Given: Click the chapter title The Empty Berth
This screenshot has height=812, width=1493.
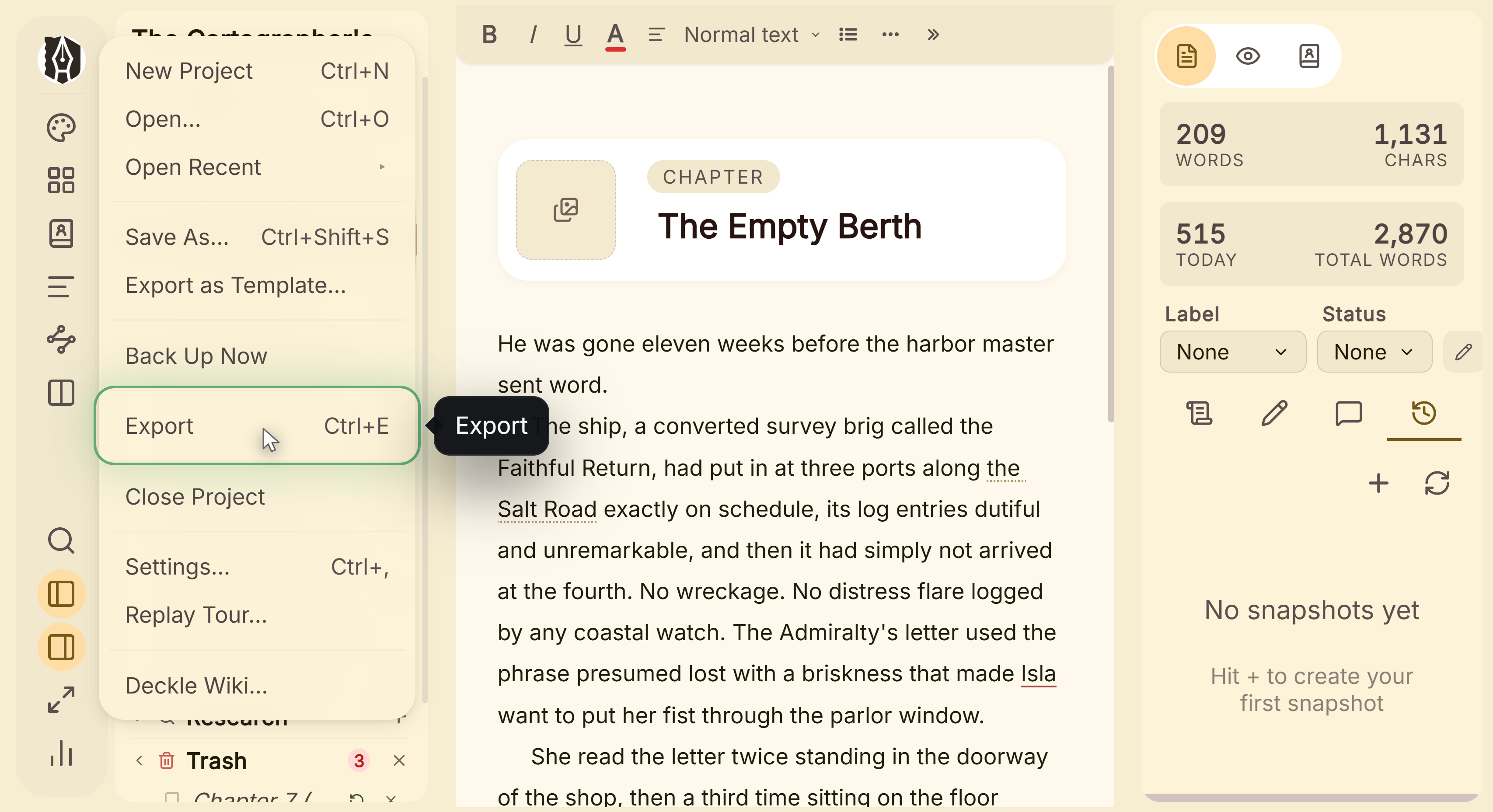Looking at the screenshot, I should click(790, 226).
